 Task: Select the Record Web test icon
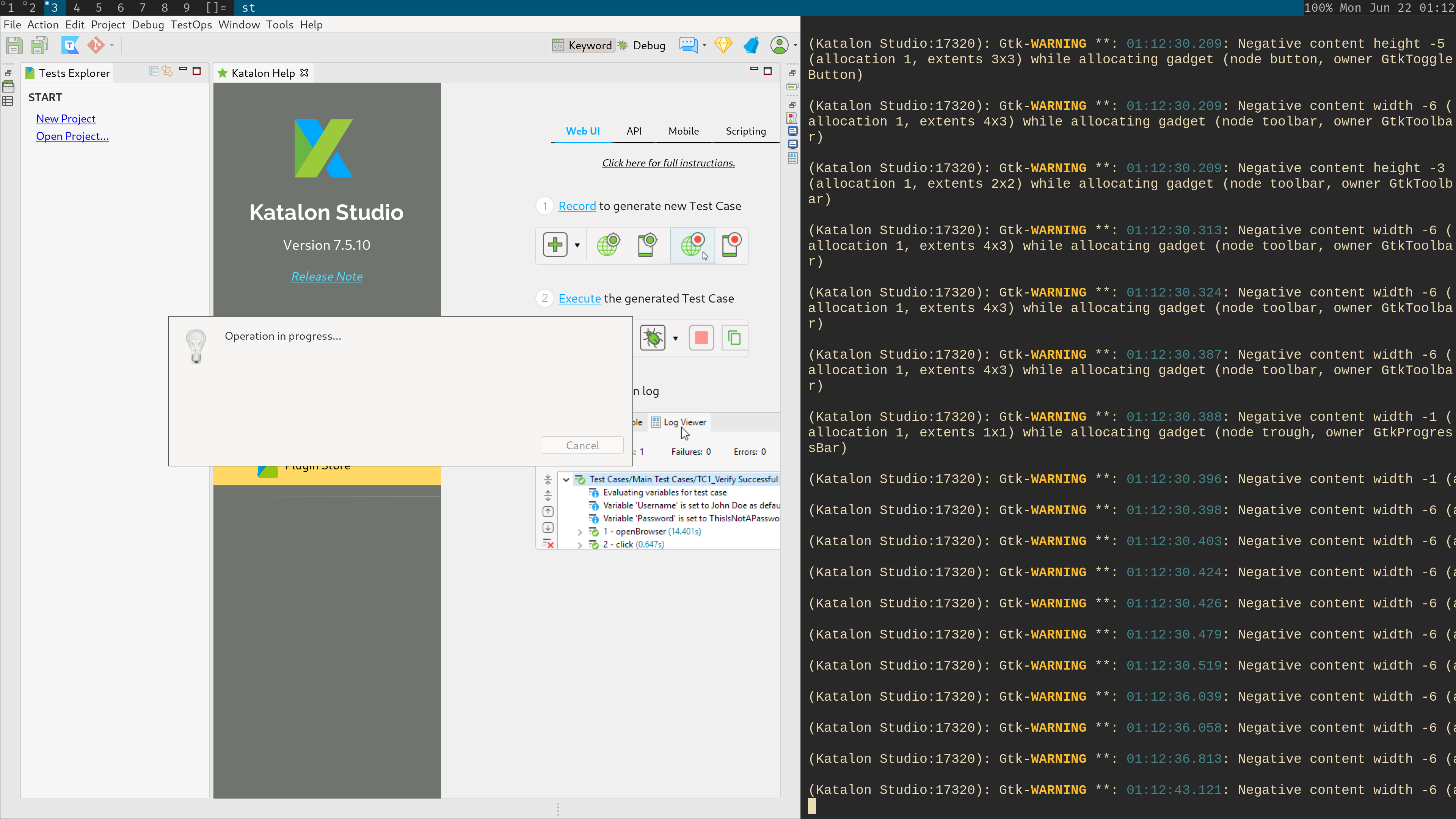pos(693,245)
